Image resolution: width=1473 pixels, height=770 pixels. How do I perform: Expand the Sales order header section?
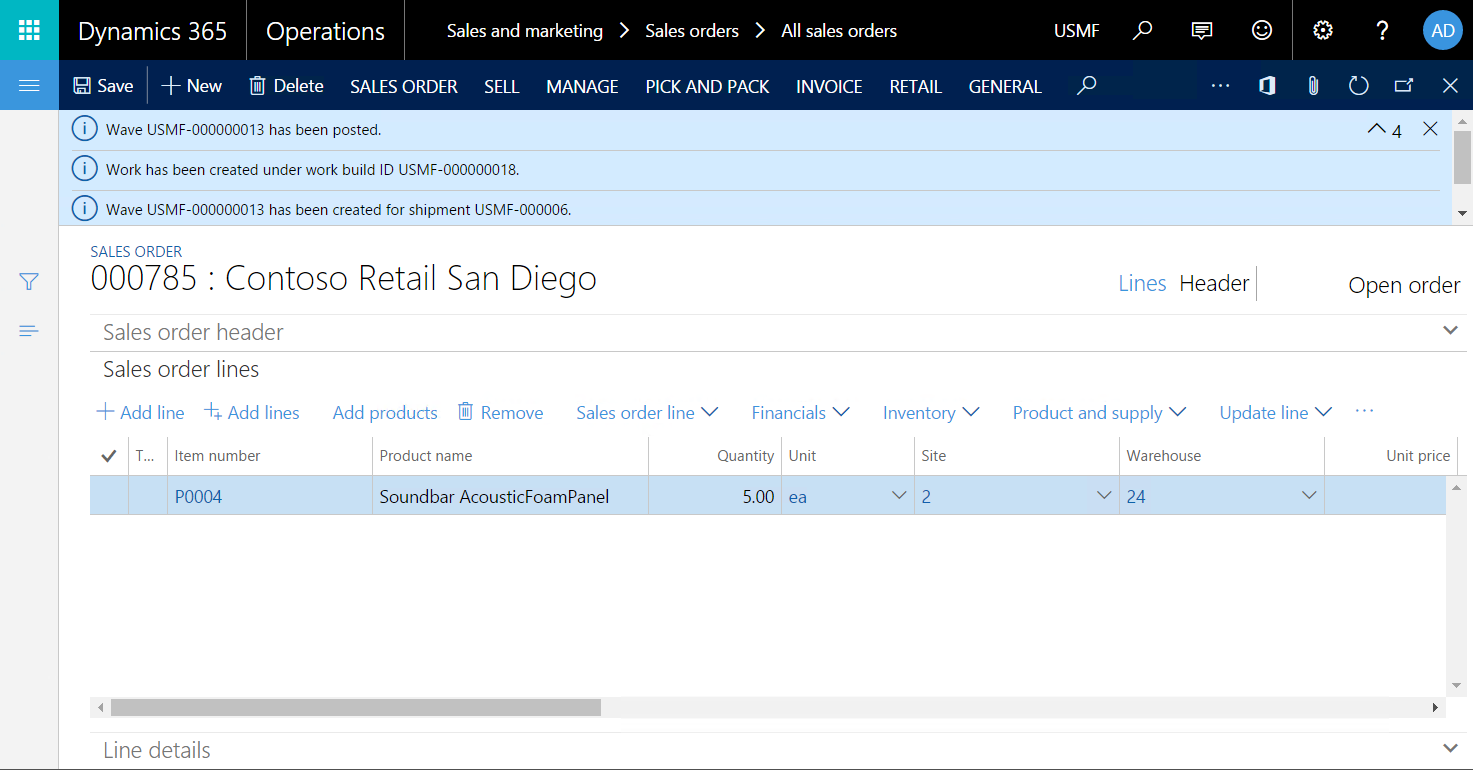click(x=778, y=332)
